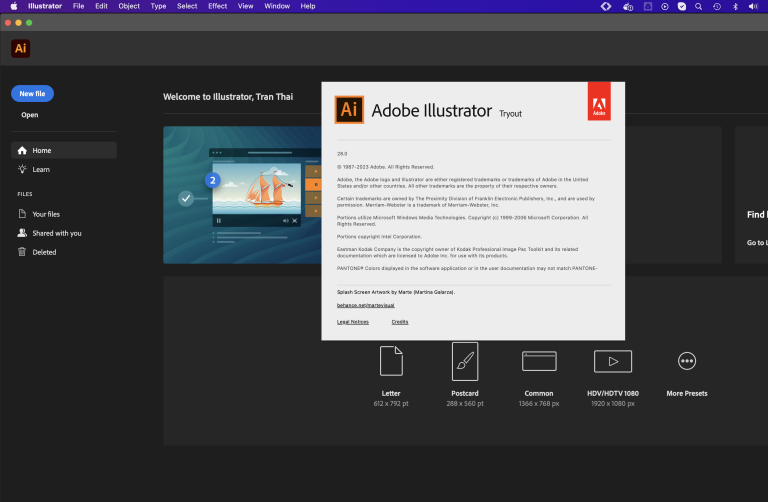Open More Presets ellipsis icon
Viewport: 768px width, 502px height.
[x=687, y=361]
